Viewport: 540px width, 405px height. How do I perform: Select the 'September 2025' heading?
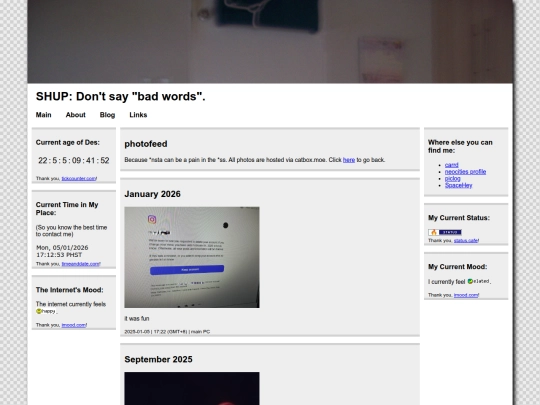pos(158,359)
